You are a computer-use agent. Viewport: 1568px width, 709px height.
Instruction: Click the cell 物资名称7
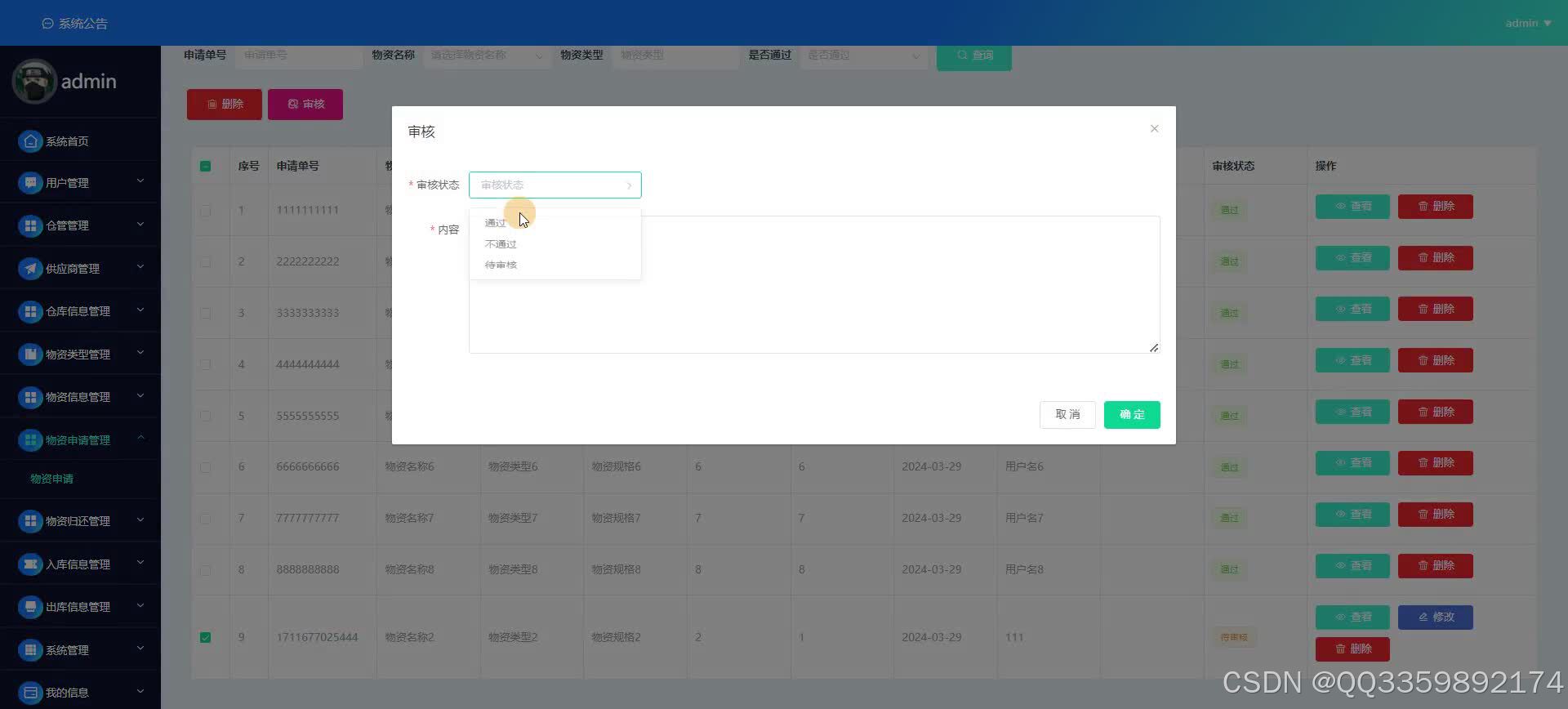point(409,518)
